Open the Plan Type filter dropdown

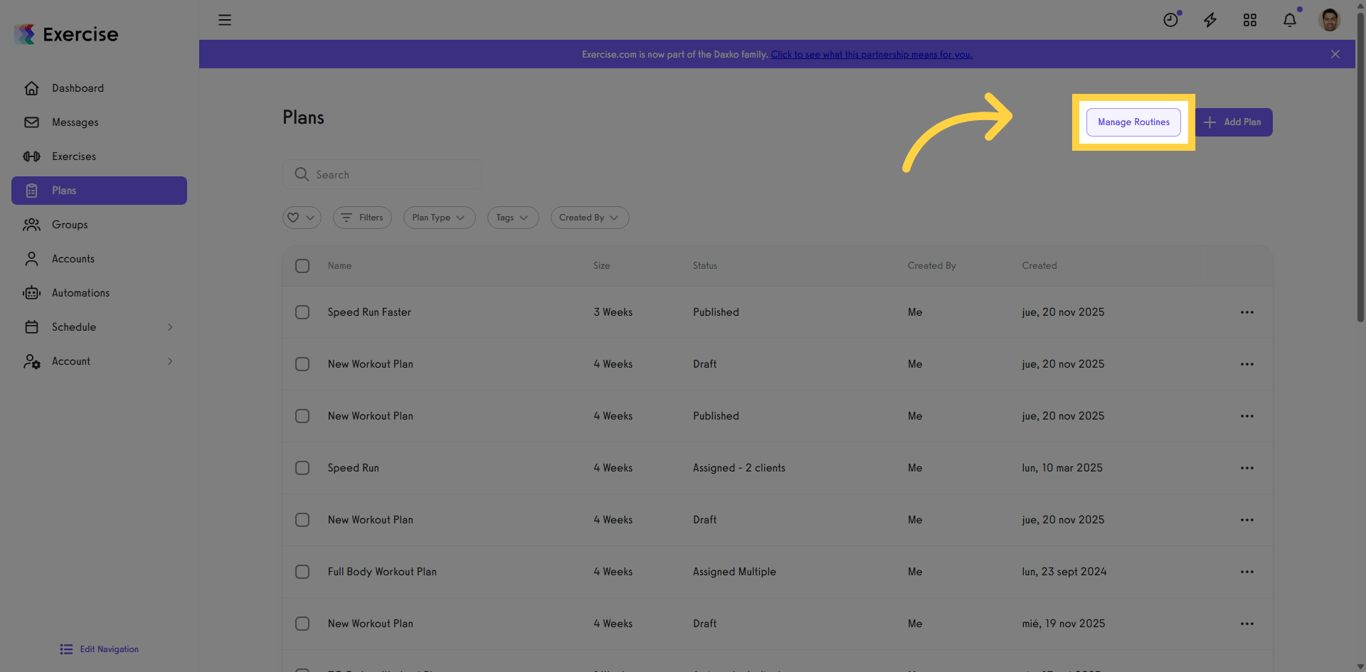pos(439,217)
